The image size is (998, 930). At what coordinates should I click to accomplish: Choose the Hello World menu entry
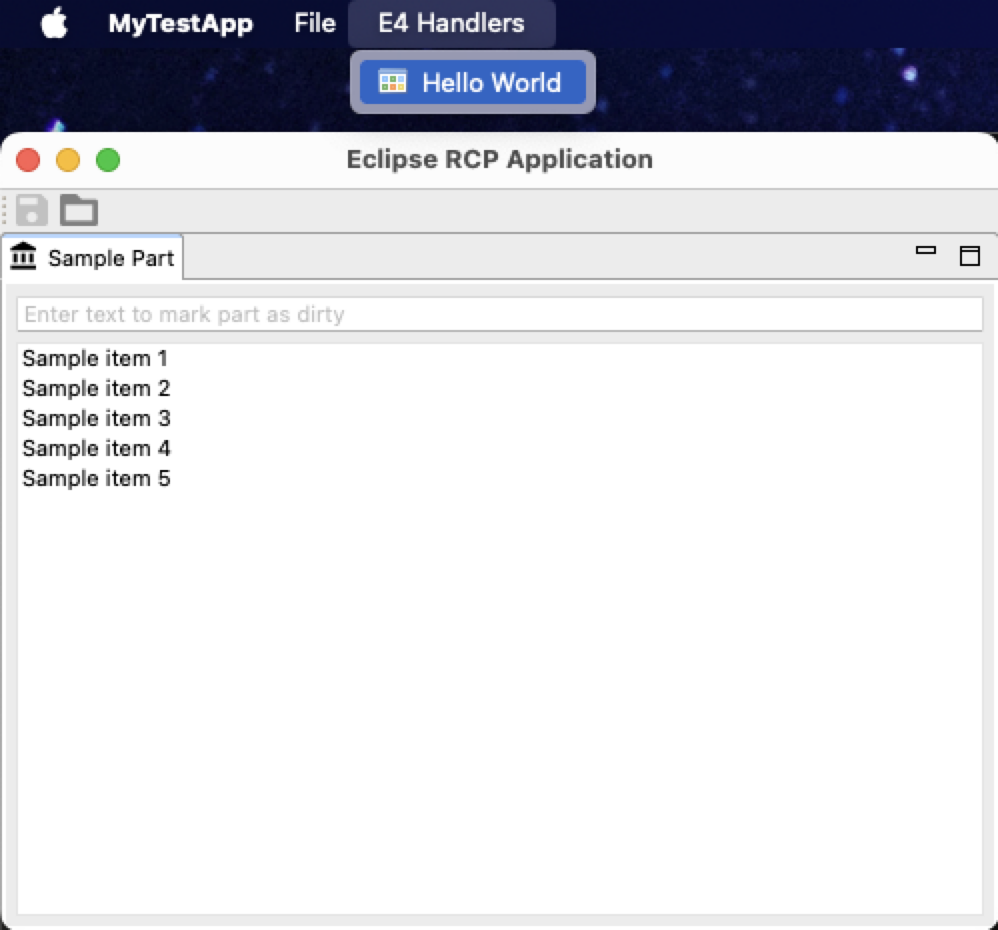472,82
